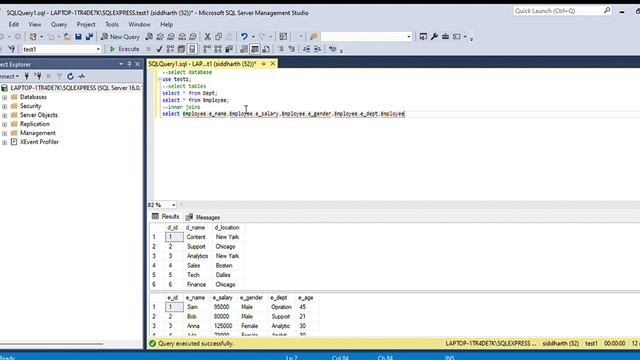Screen dimensions: 640x360
Task: Click the d_name column header
Action: pyautogui.click(x=196, y=228)
